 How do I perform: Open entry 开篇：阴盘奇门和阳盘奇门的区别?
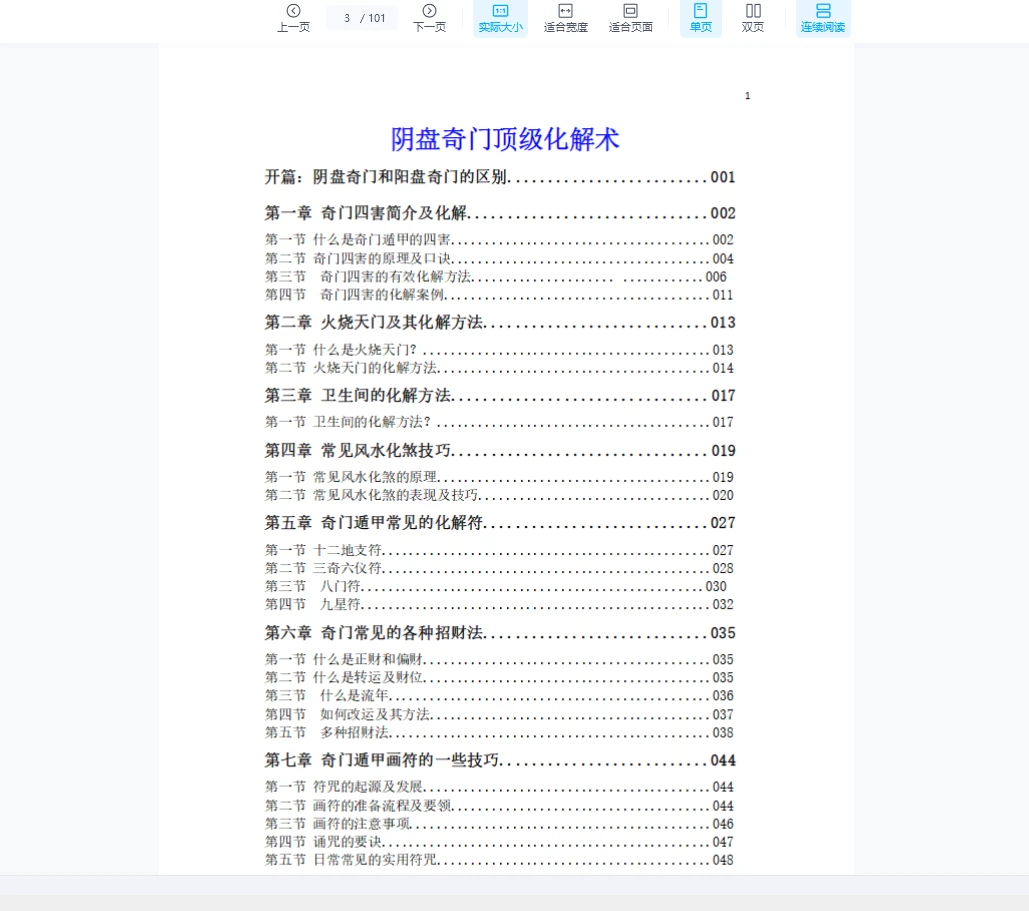tap(499, 177)
